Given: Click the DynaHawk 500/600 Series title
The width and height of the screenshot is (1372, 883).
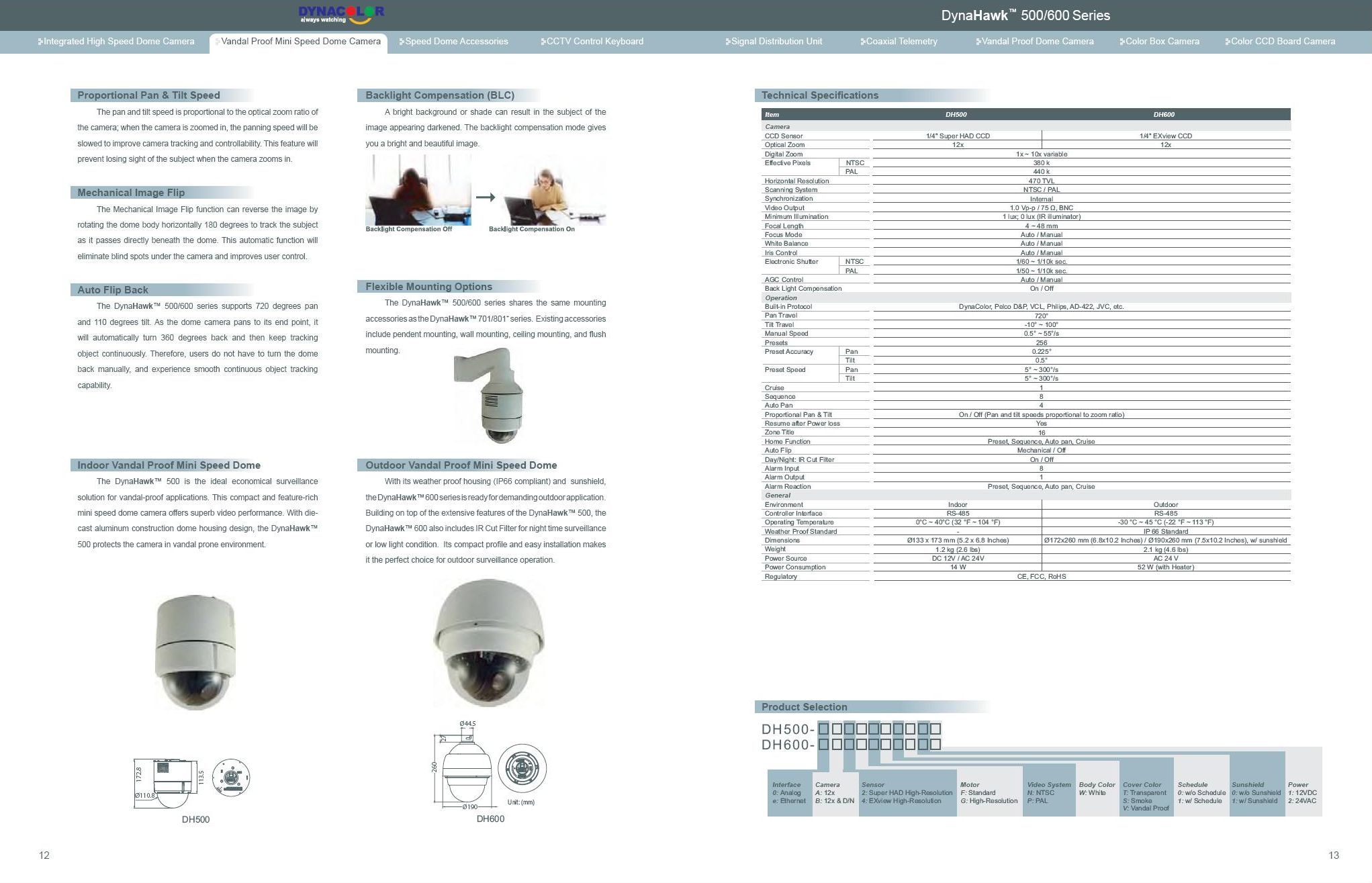Looking at the screenshot, I should point(1025,15).
